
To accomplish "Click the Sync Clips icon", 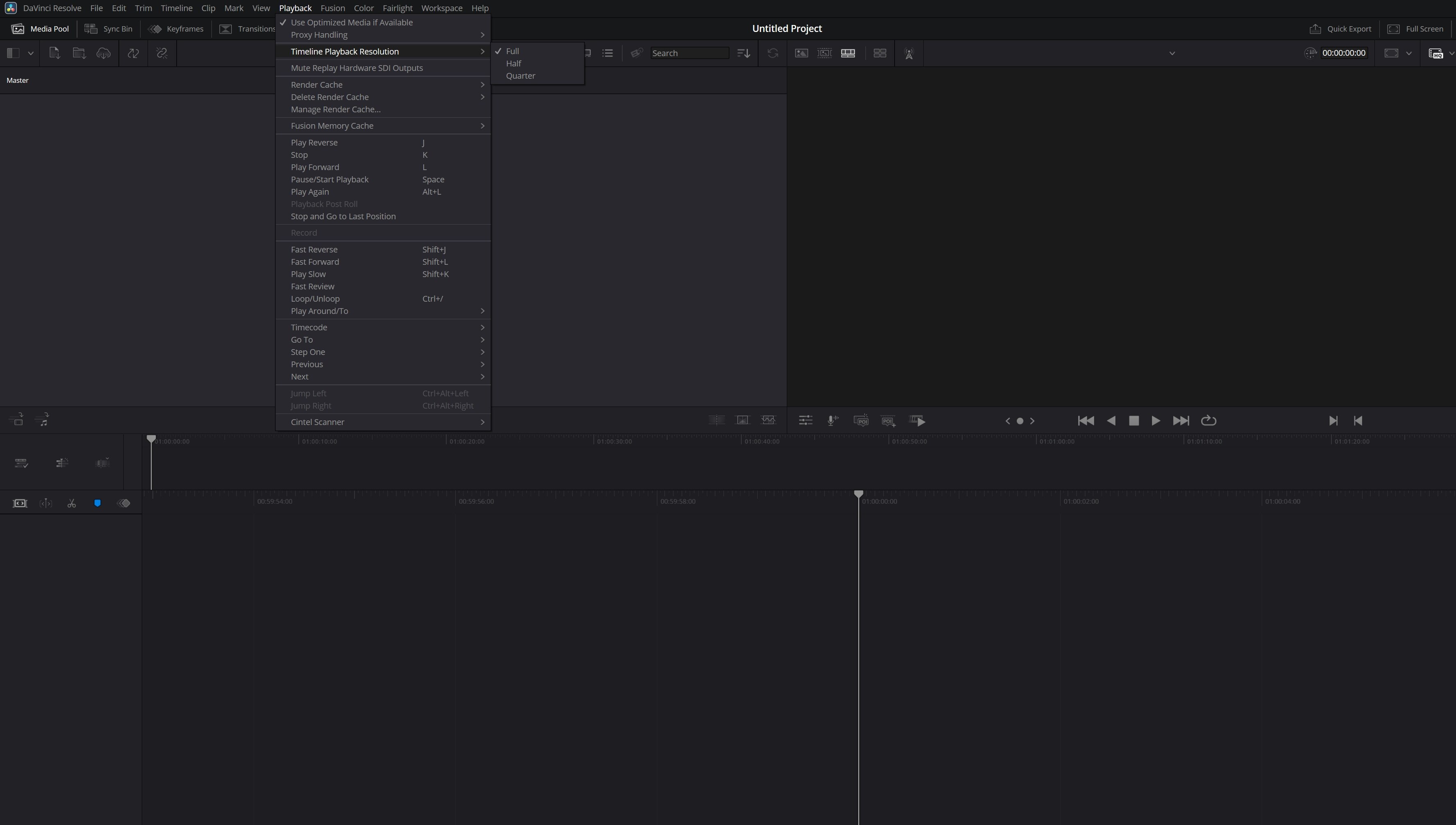I will 133,53.
